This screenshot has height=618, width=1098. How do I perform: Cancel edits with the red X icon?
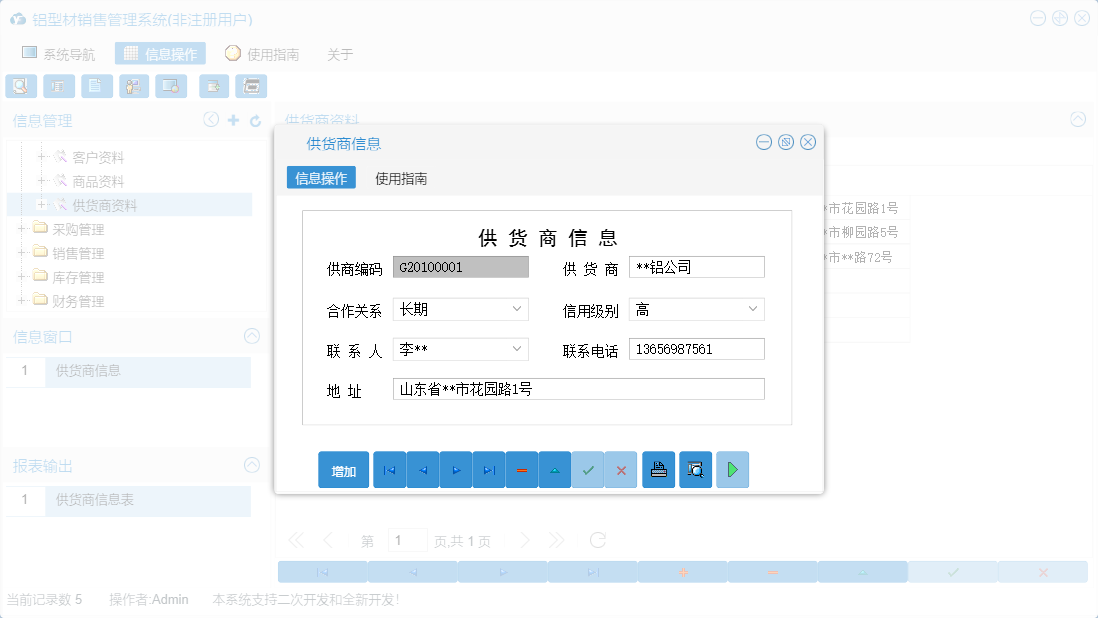coord(621,469)
